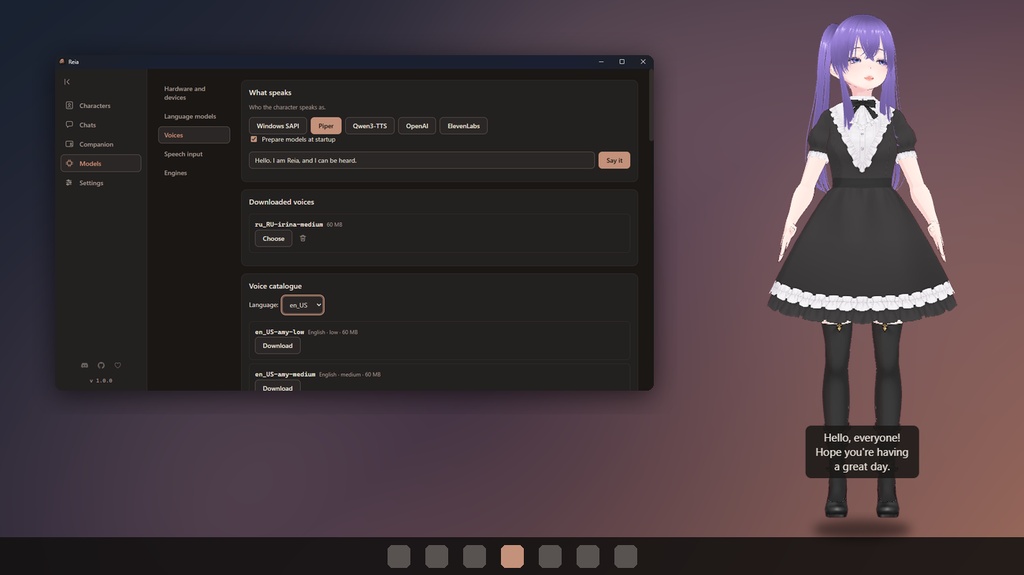Click the 'en_US-amy-low' voice name

[x=280, y=332]
